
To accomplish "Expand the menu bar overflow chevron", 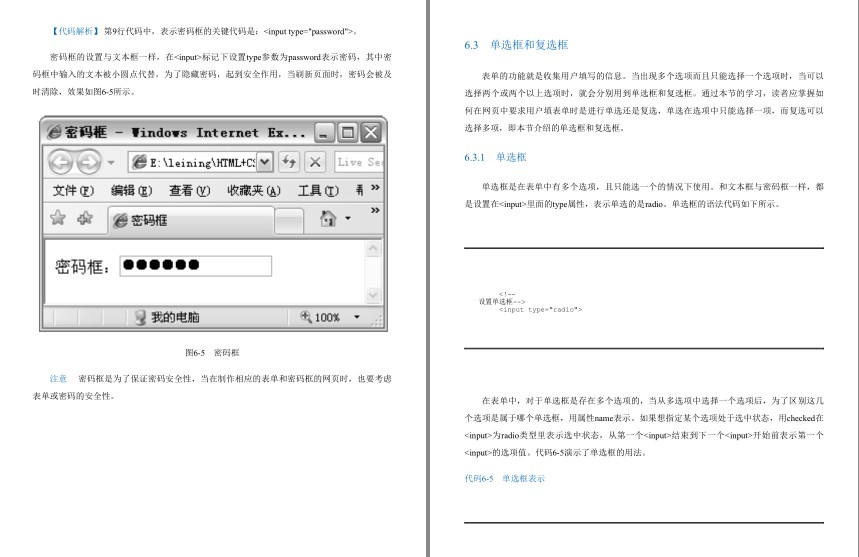I will [375, 187].
